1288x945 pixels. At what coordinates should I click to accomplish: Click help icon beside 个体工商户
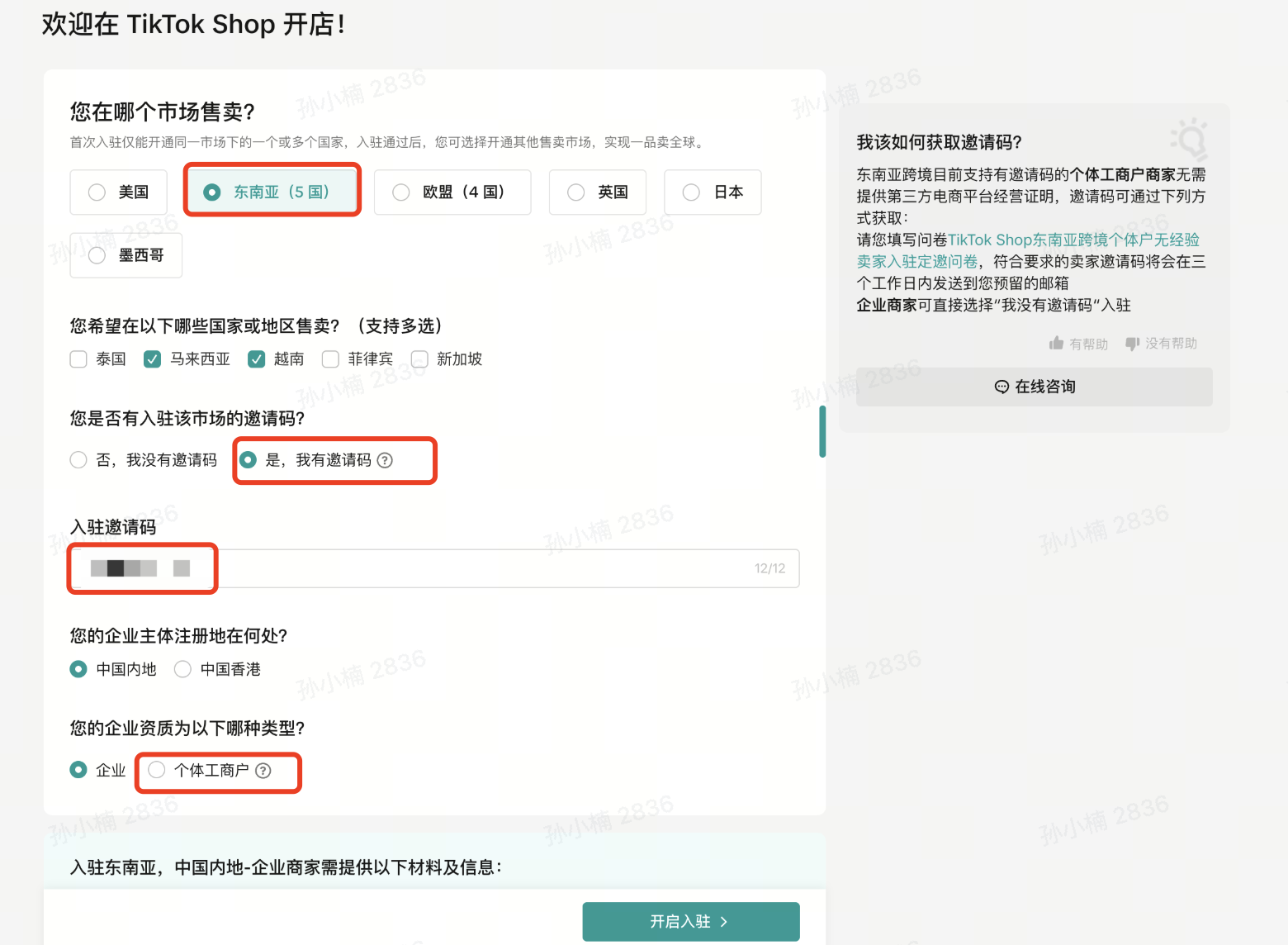pyautogui.click(x=263, y=771)
